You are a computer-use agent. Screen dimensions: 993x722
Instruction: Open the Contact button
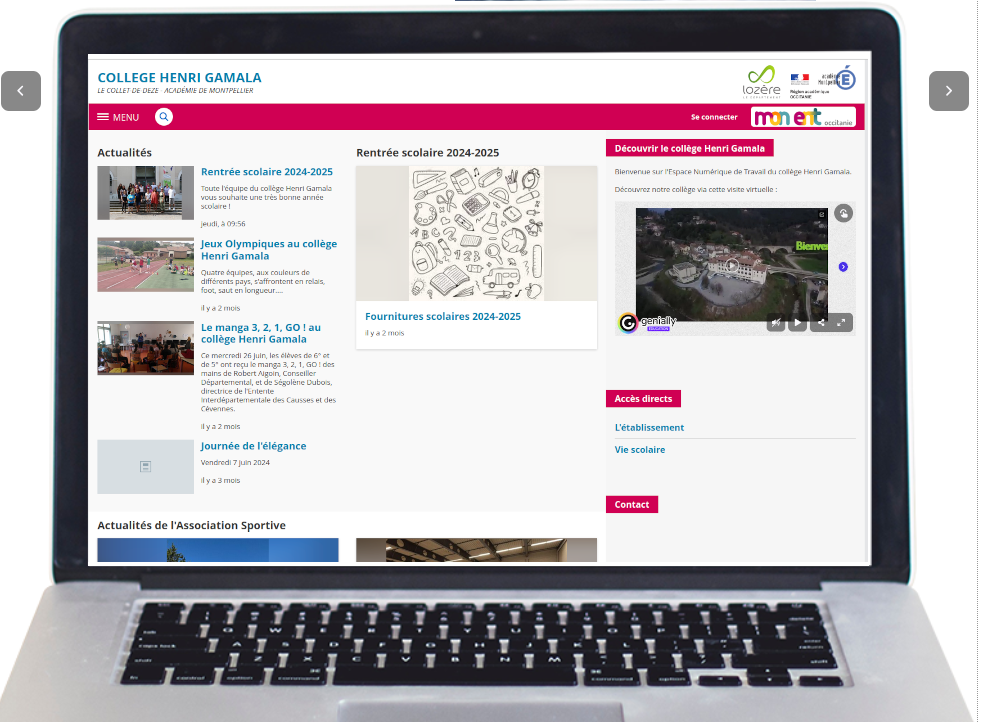[632, 504]
